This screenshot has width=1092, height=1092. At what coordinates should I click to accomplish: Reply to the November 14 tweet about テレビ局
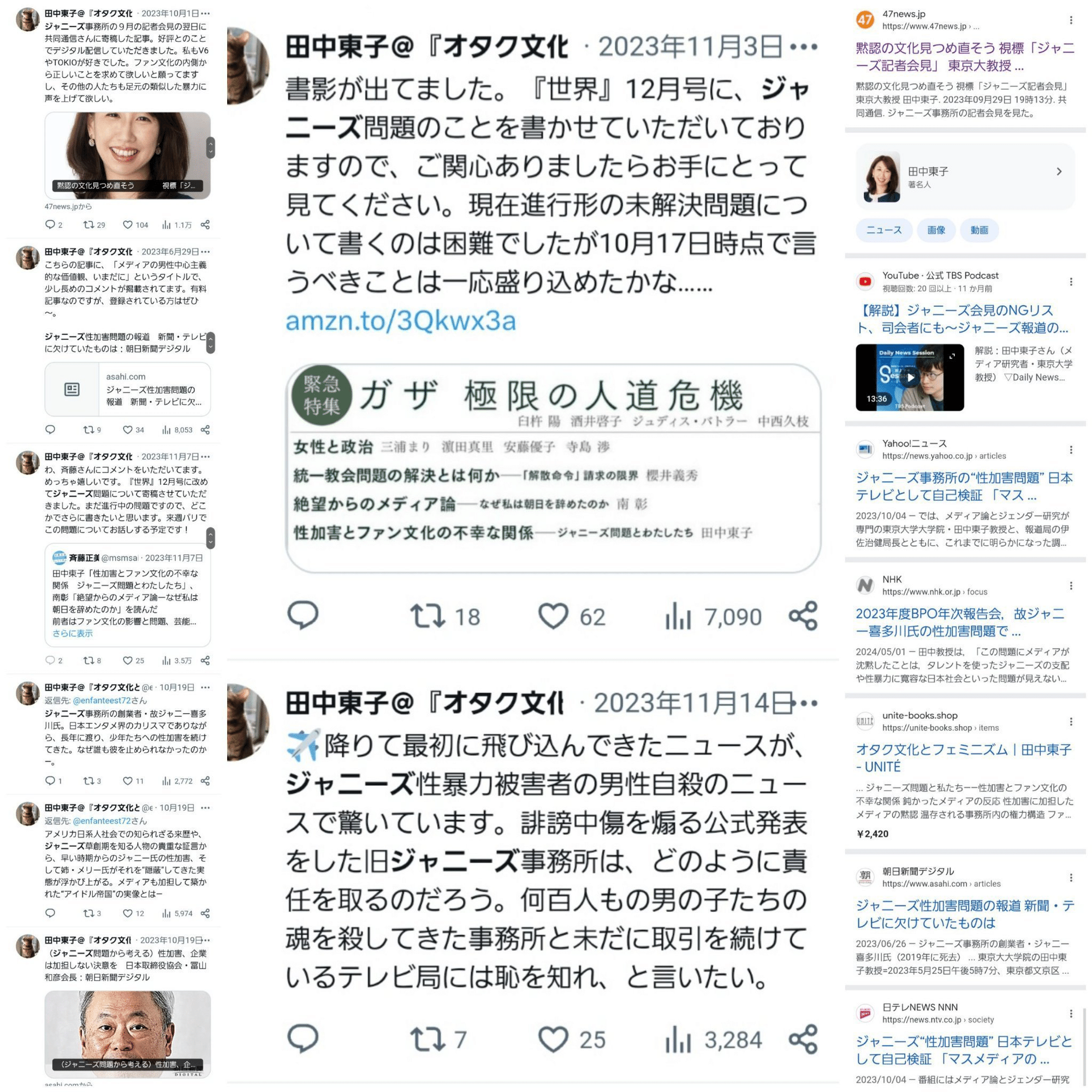(x=303, y=1039)
